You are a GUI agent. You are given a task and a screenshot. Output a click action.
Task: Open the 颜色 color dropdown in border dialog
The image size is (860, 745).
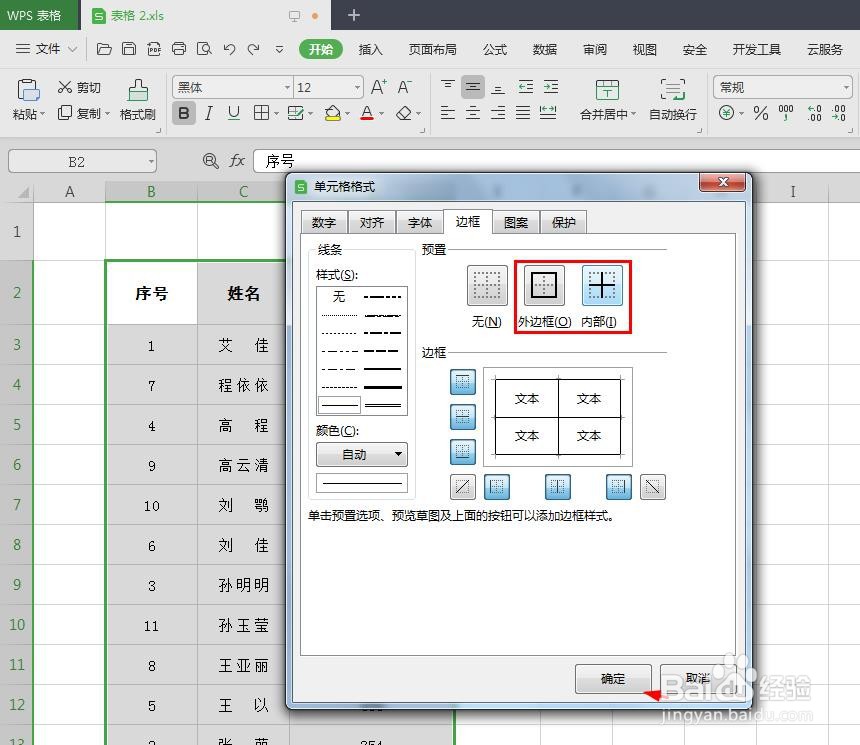pyautogui.click(x=398, y=455)
